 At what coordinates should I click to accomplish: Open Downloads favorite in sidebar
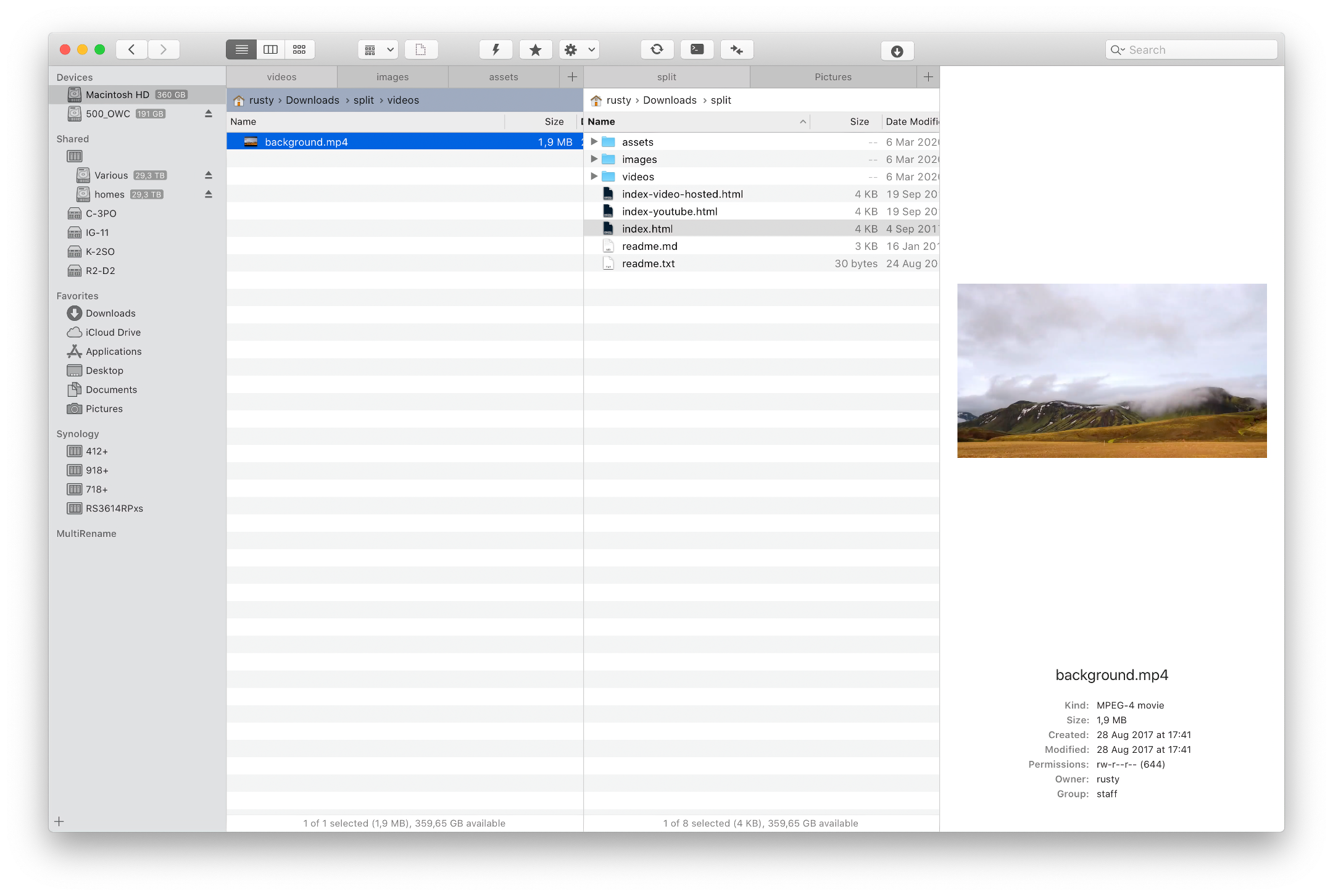pos(137,313)
